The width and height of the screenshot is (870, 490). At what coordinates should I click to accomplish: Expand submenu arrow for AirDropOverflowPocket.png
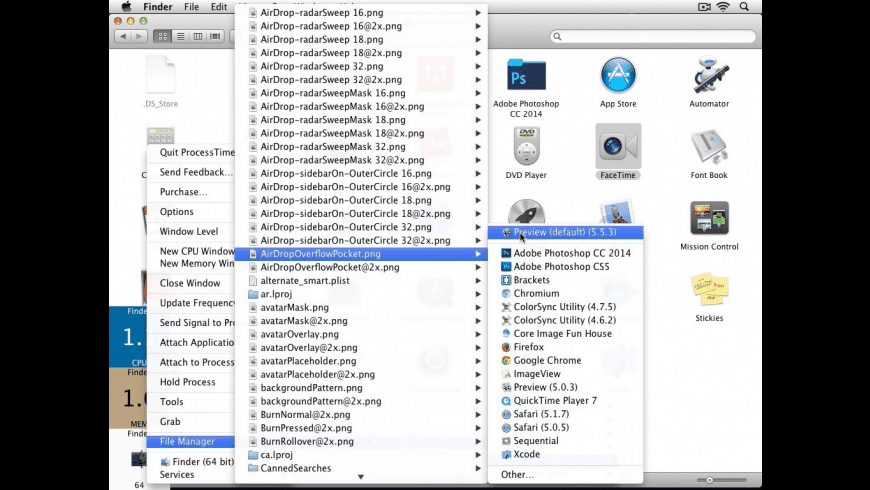[x=478, y=254]
